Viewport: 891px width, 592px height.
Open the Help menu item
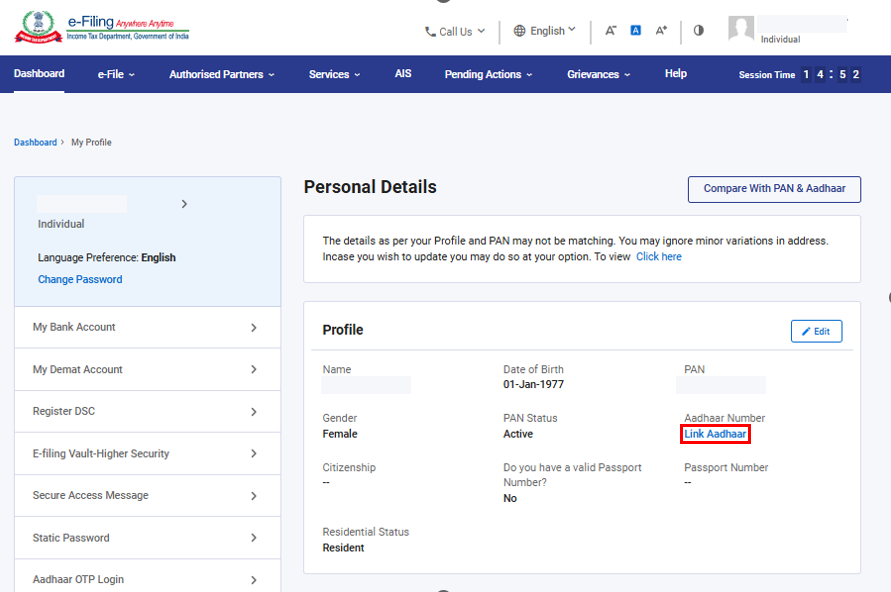tap(676, 74)
